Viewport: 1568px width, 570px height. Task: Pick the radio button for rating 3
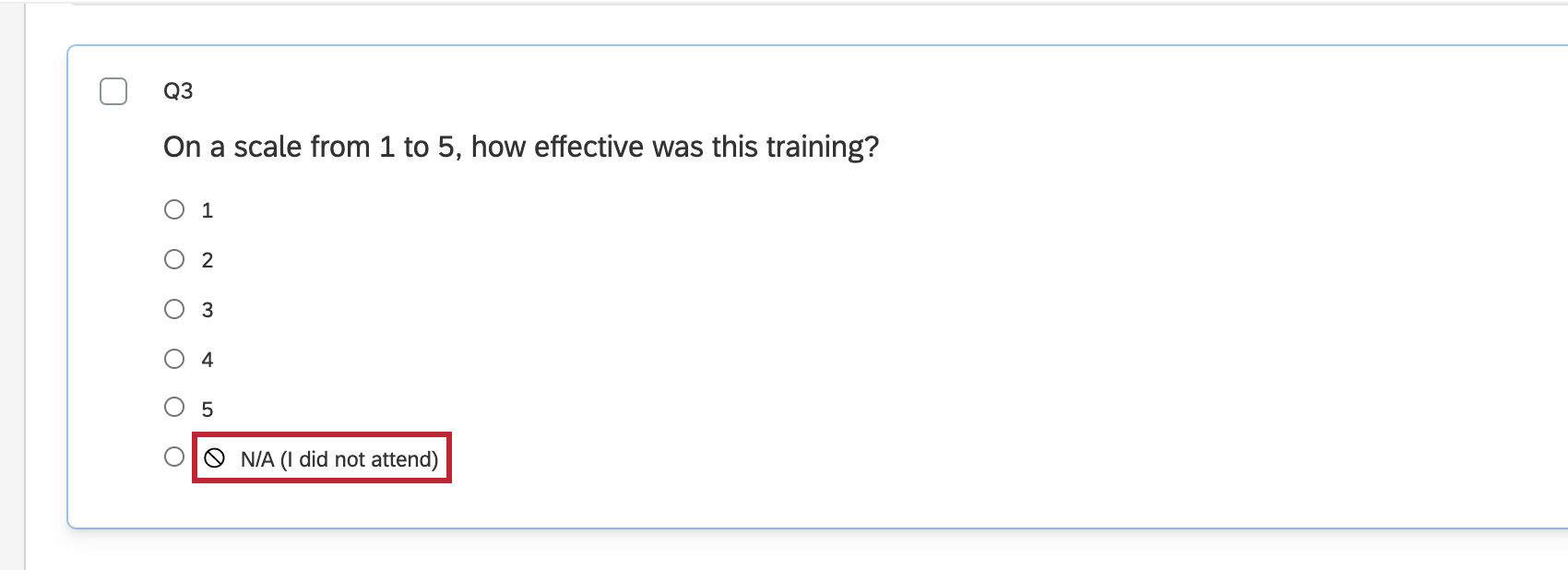[174, 309]
